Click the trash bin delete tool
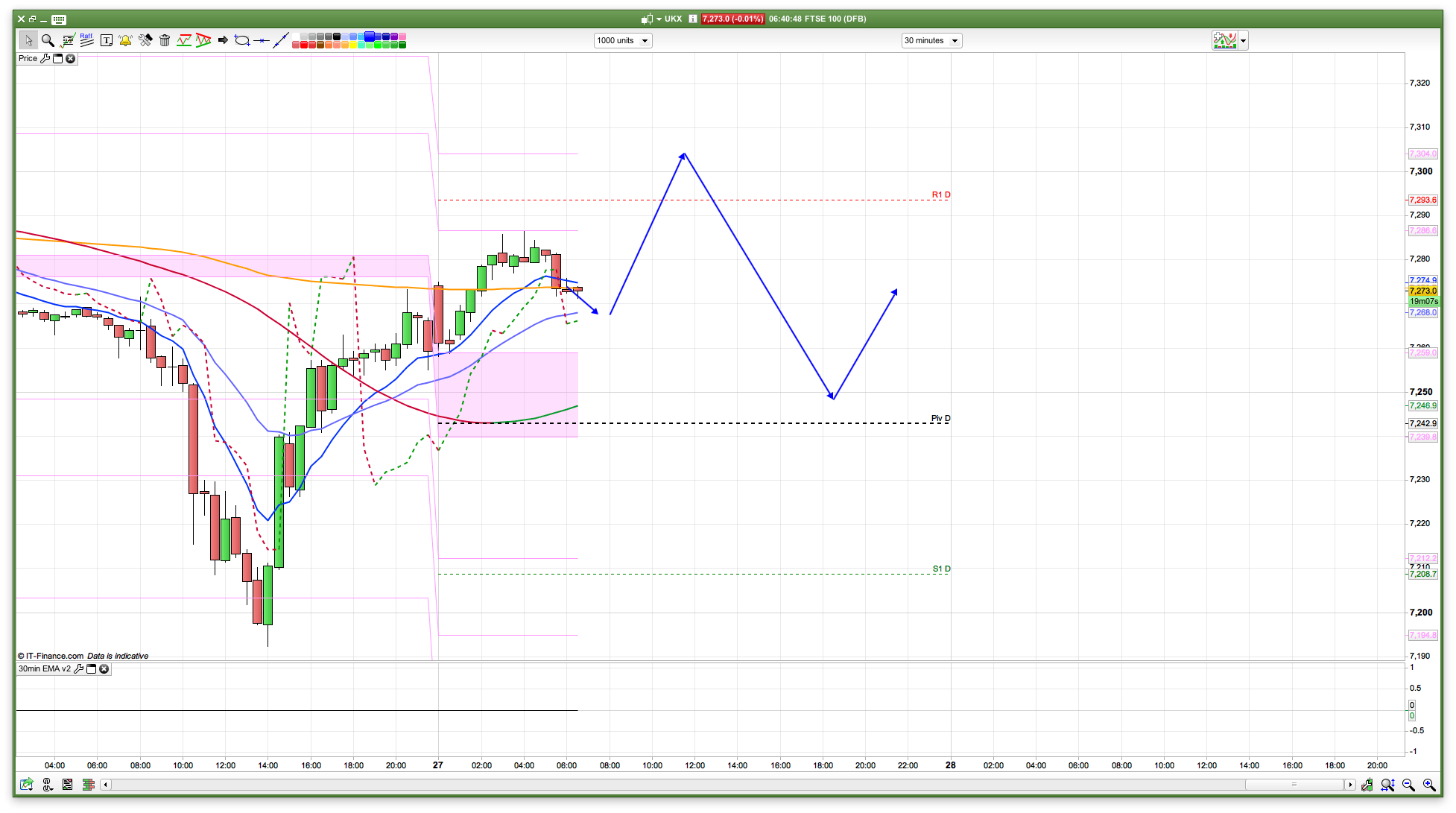The width and height of the screenshot is (1456, 813). 165,40
